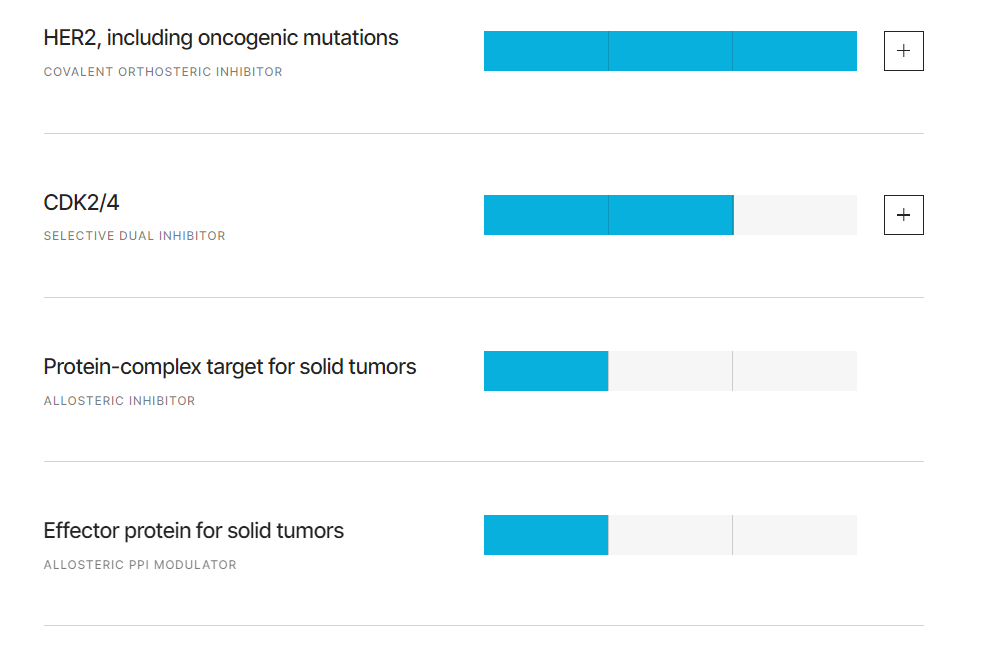Viewport: 1005px width, 654px height.
Task: Open the HER2, including oncogenic mutations heading
Action: click(x=220, y=38)
